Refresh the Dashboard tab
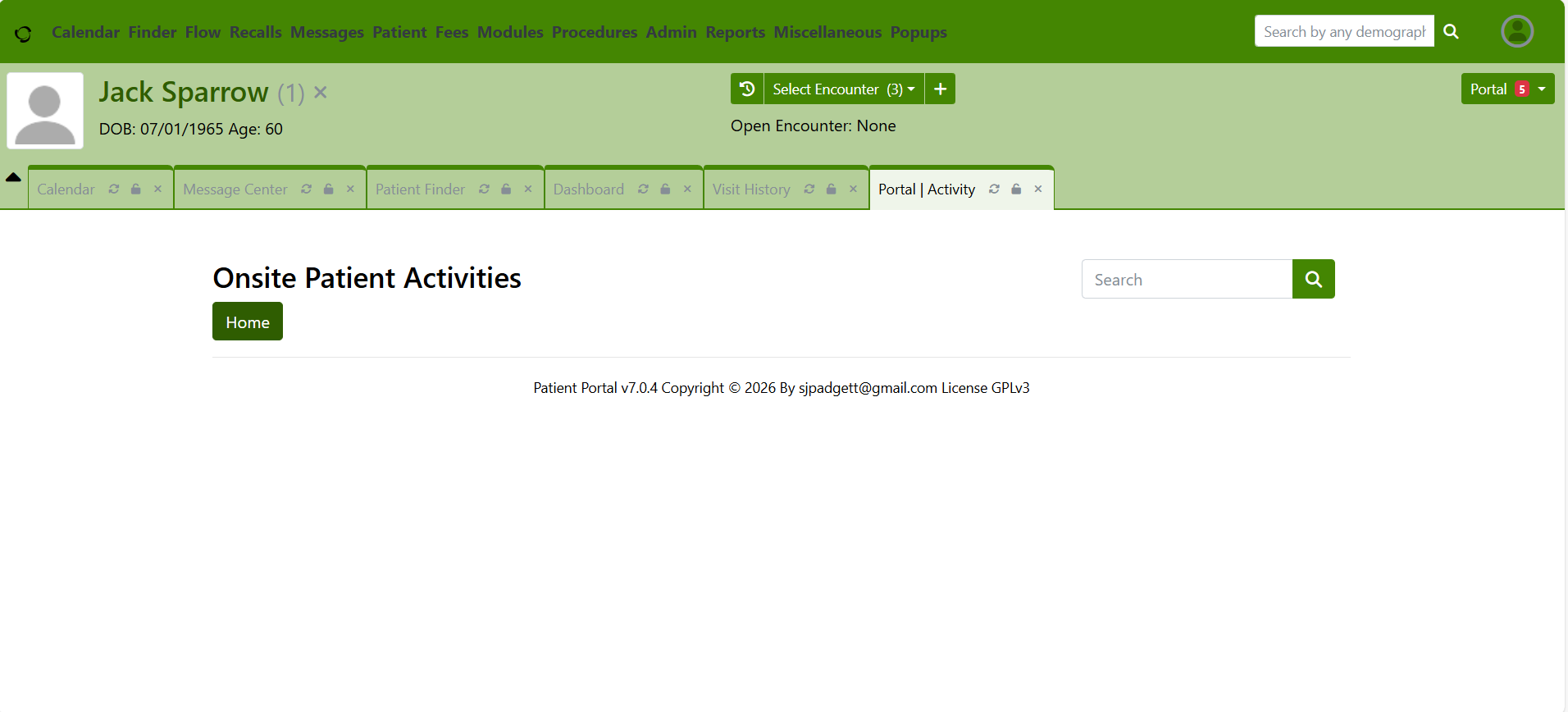 coord(643,189)
